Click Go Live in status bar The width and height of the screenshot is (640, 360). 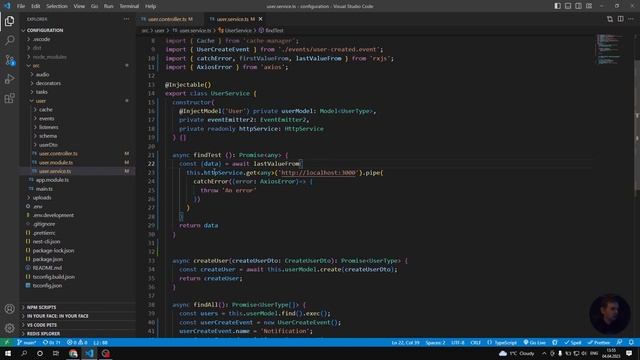(535, 342)
